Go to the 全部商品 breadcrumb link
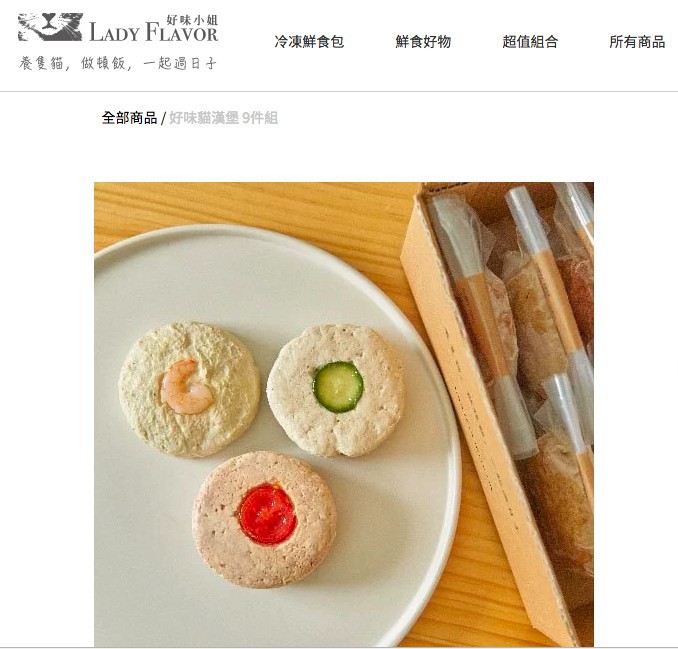The width and height of the screenshot is (678, 649). click(x=129, y=118)
